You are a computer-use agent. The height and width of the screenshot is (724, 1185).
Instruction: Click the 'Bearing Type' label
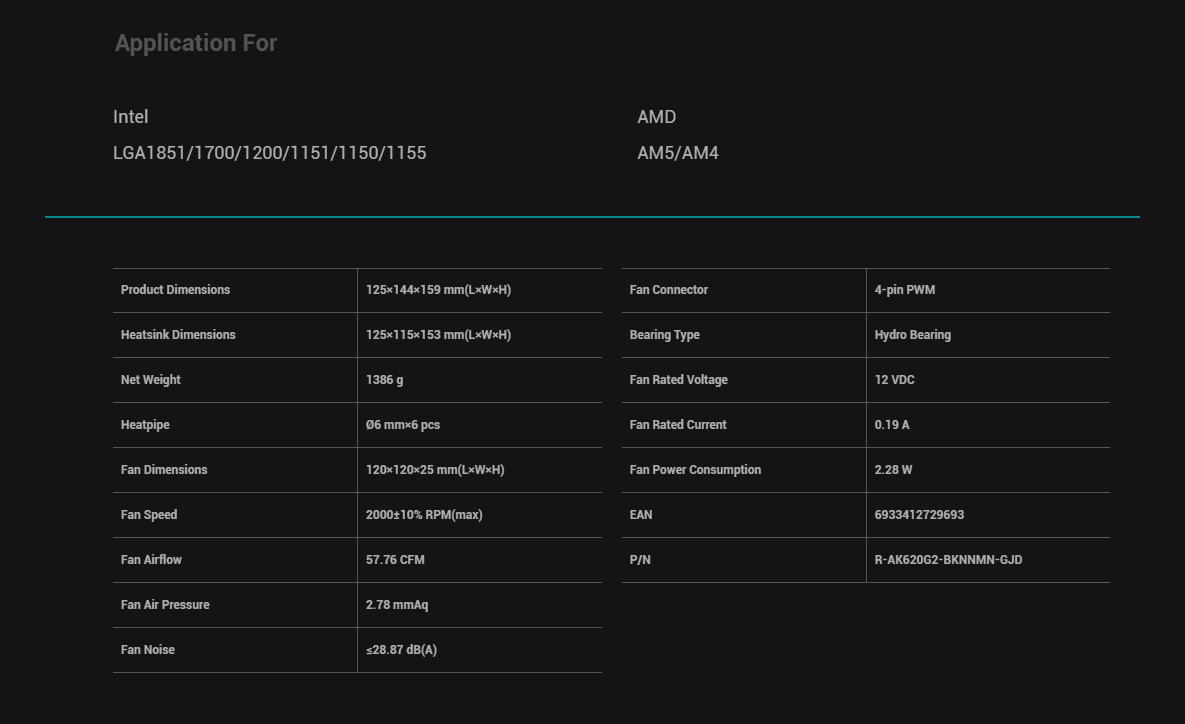665,335
